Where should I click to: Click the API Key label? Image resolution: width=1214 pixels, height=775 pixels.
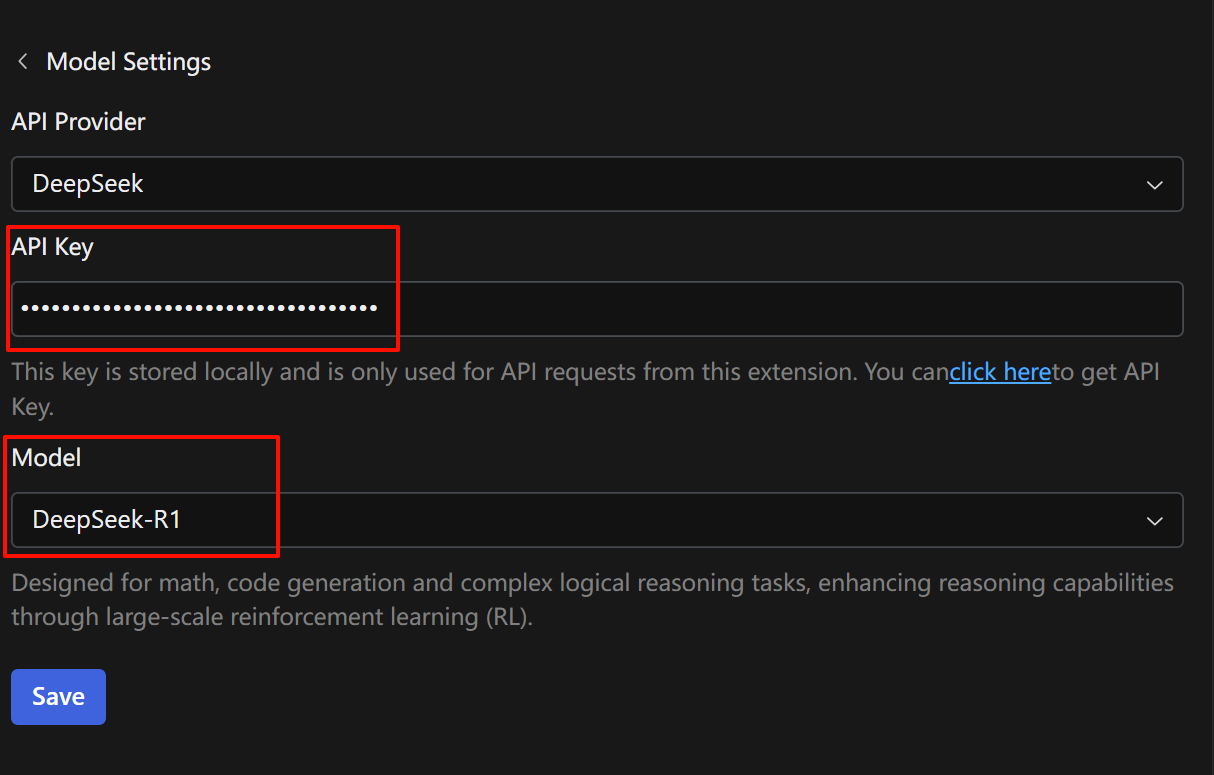(x=52, y=247)
